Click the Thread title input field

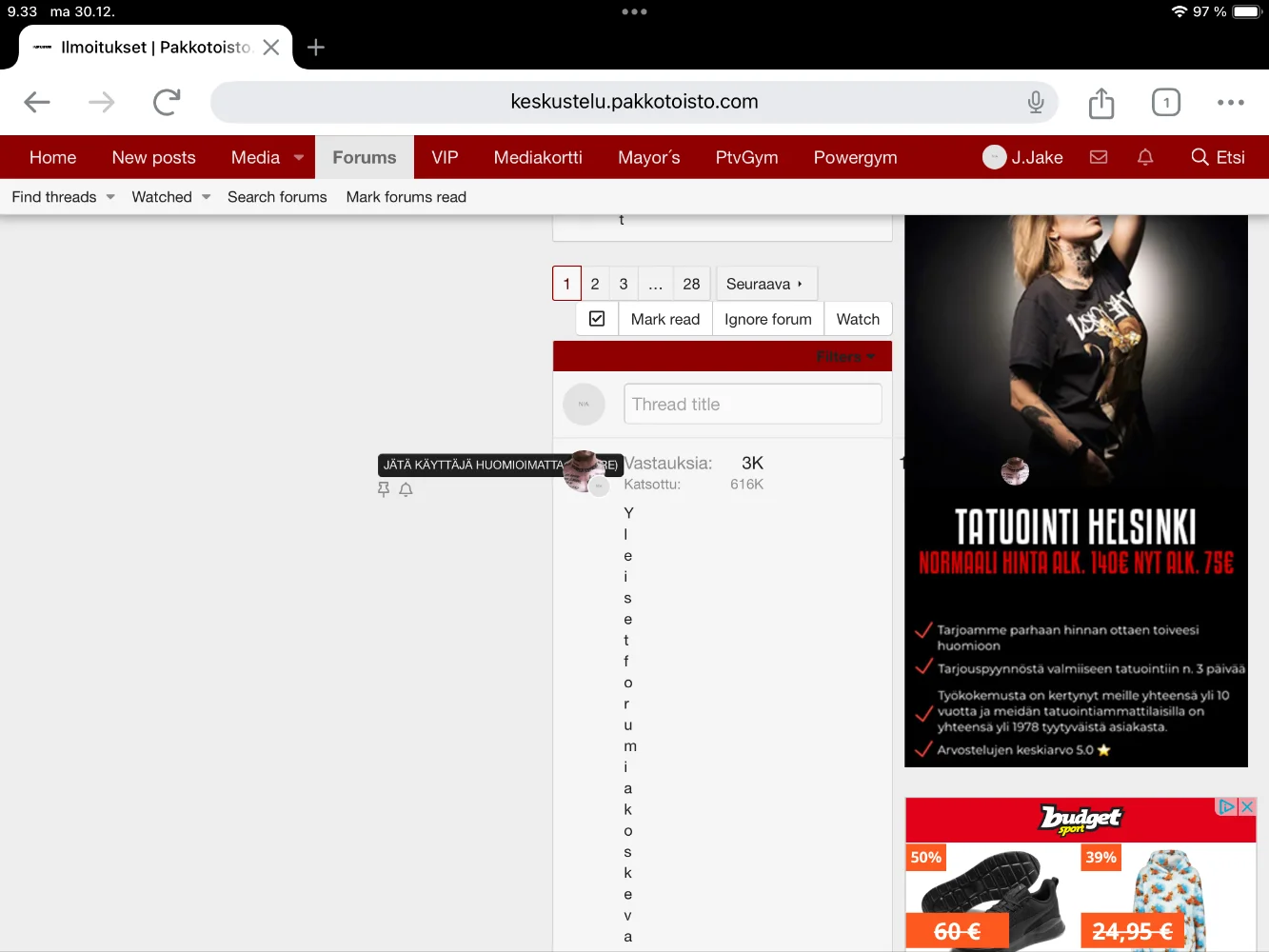coord(752,405)
